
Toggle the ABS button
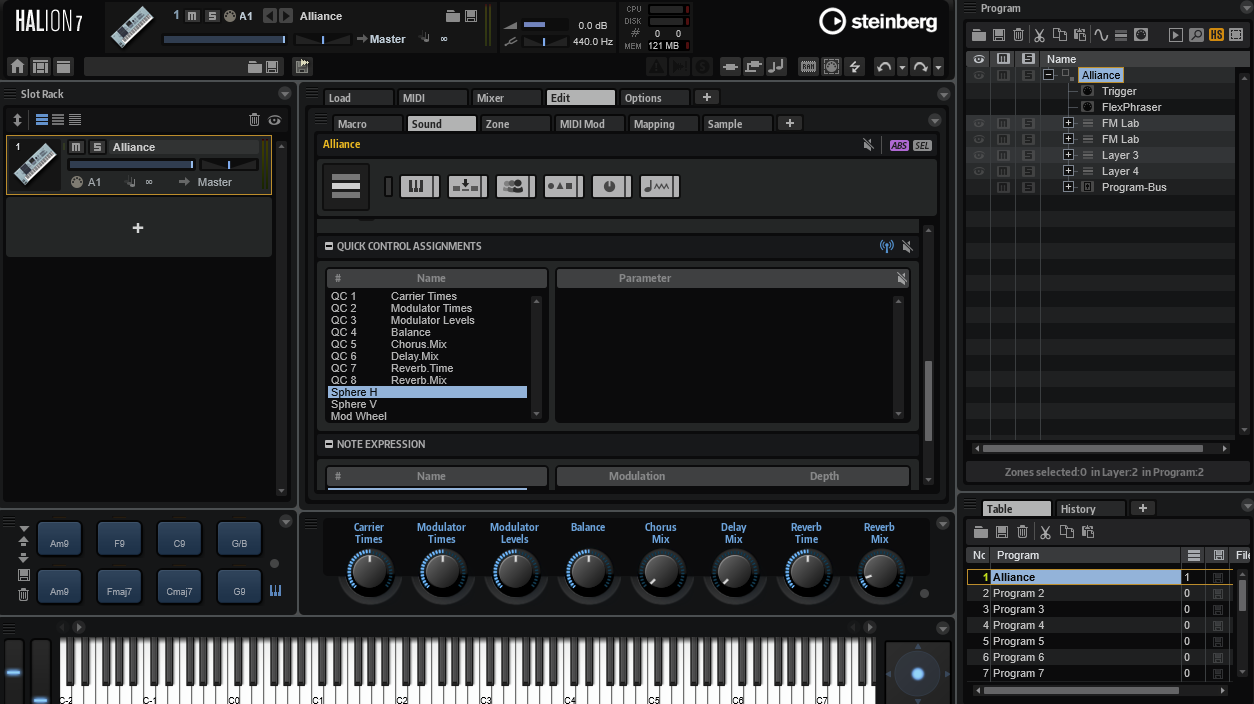click(899, 145)
